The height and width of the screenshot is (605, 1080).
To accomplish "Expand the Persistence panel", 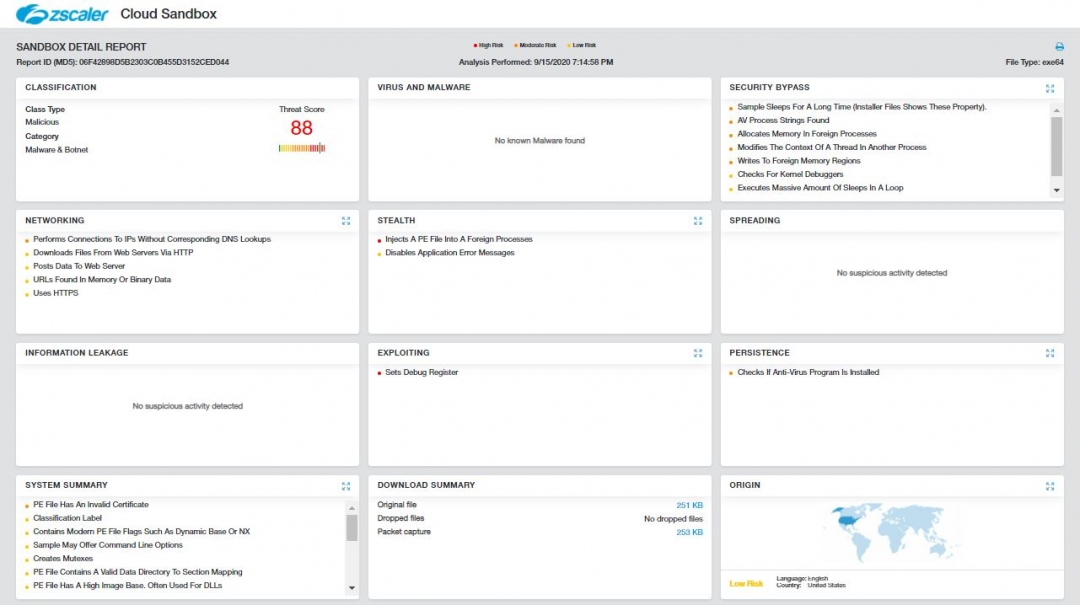I will 1050,353.
